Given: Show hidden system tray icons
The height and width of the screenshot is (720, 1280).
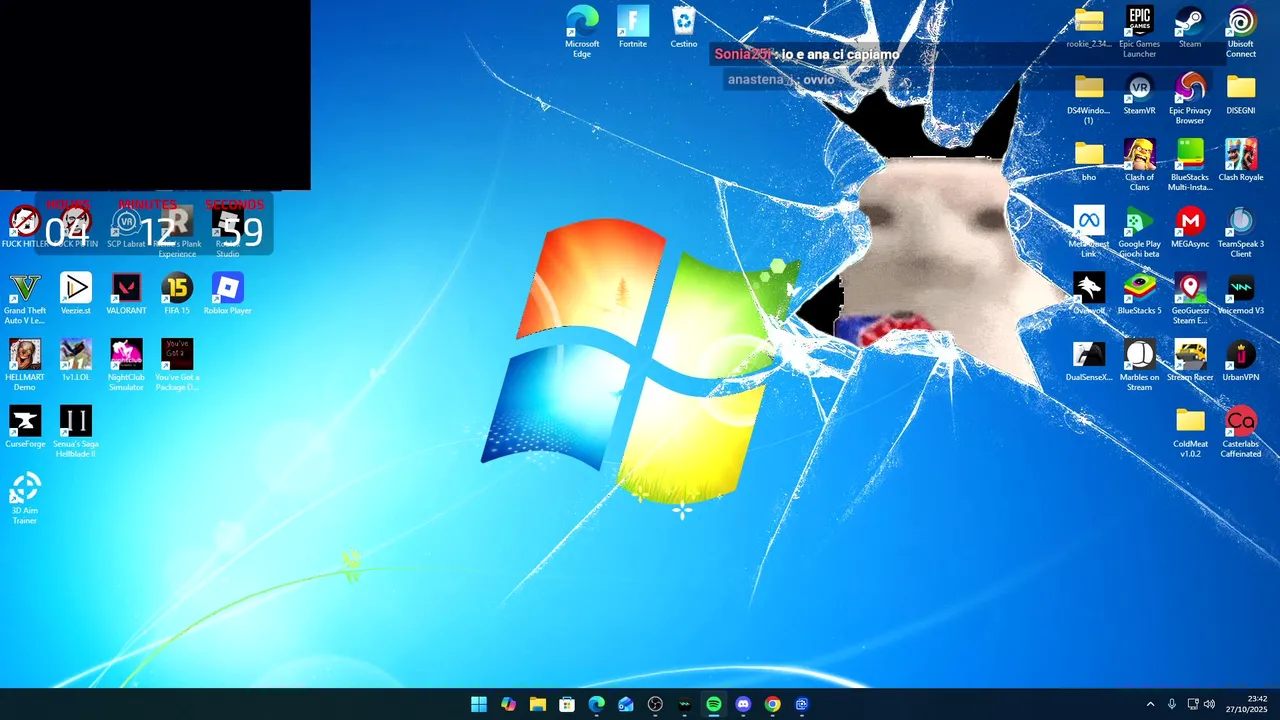Looking at the screenshot, I should pos(1150,704).
